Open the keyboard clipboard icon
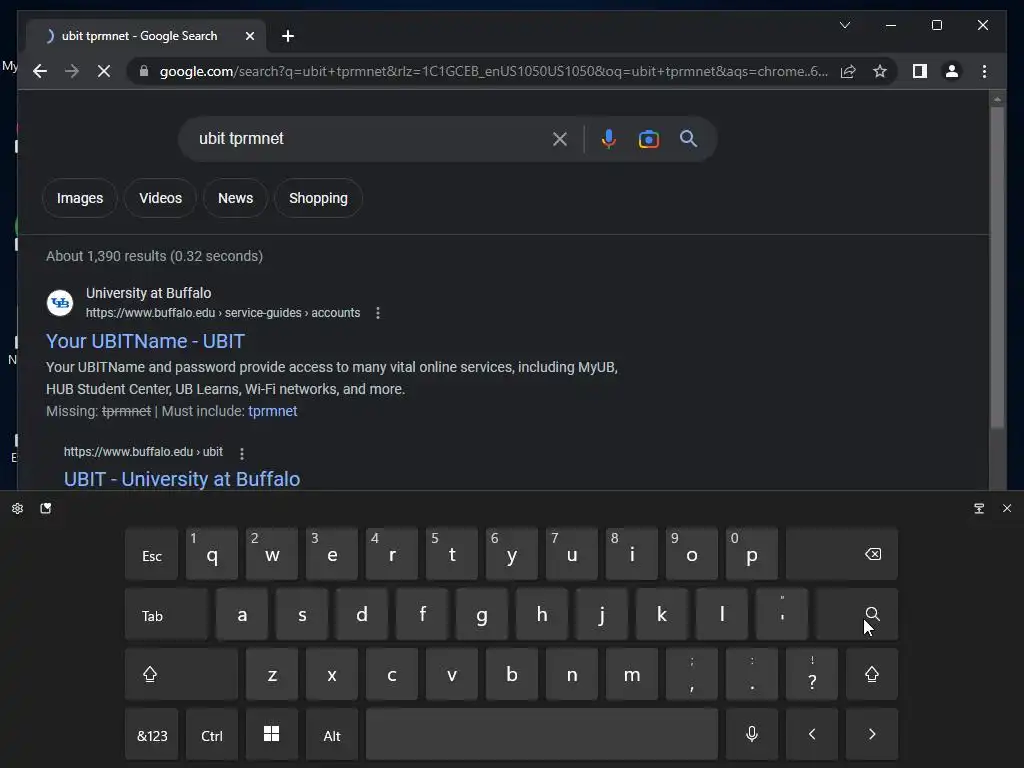Viewport: 1024px width, 768px height. pyautogui.click(x=45, y=508)
